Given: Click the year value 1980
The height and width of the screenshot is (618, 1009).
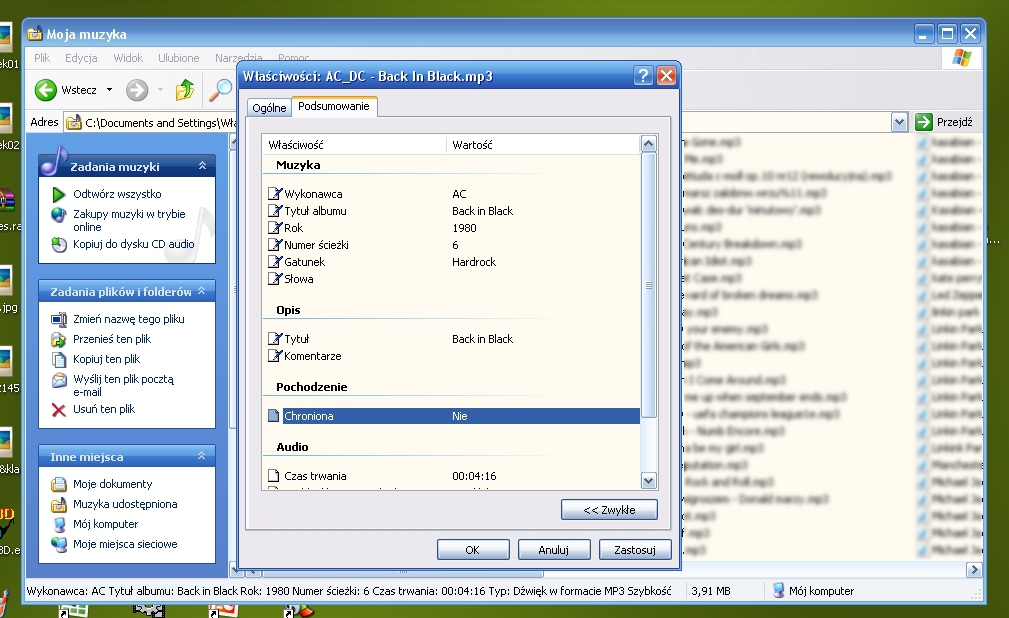Looking at the screenshot, I should [x=464, y=228].
